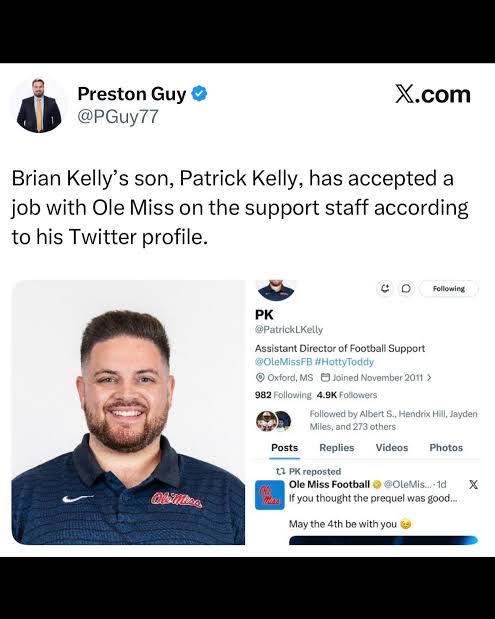Viewport: 495px width, 619px height.
Task: View the 982 Following list
Action: (x=283, y=395)
